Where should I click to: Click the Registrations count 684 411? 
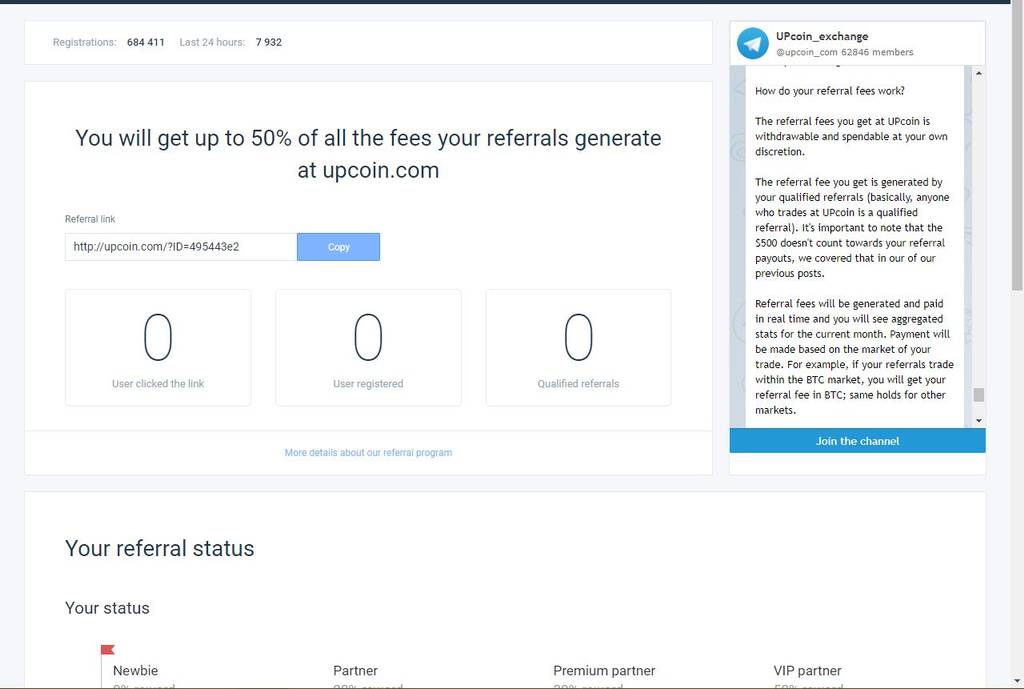[146, 43]
